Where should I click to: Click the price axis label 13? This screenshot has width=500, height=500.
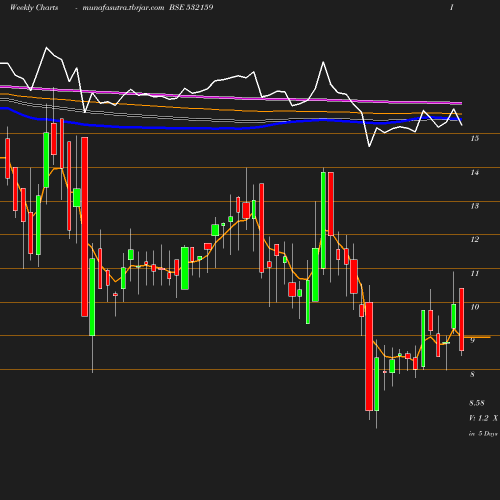[475, 206]
